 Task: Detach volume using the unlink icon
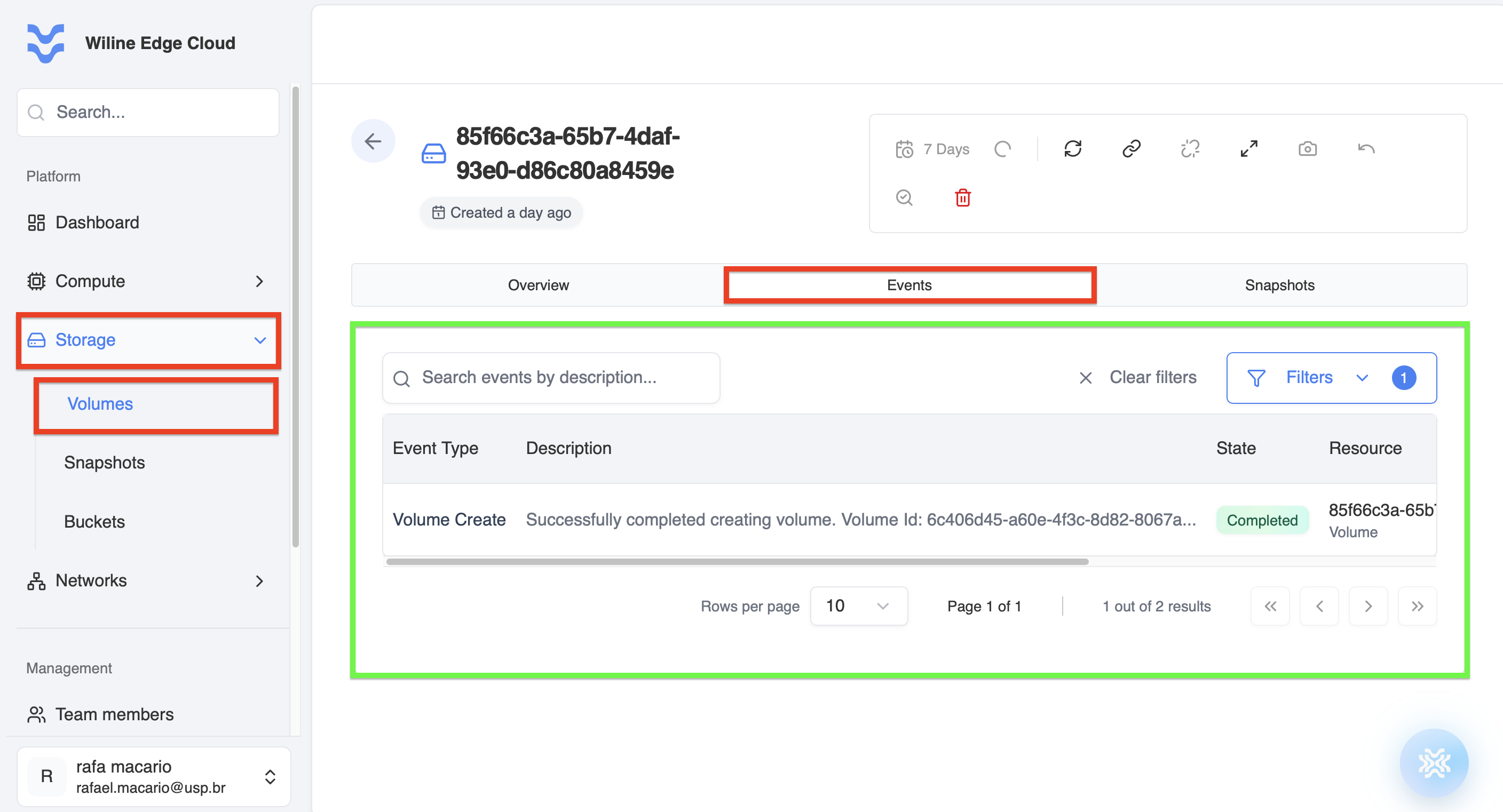(x=1190, y=149)
